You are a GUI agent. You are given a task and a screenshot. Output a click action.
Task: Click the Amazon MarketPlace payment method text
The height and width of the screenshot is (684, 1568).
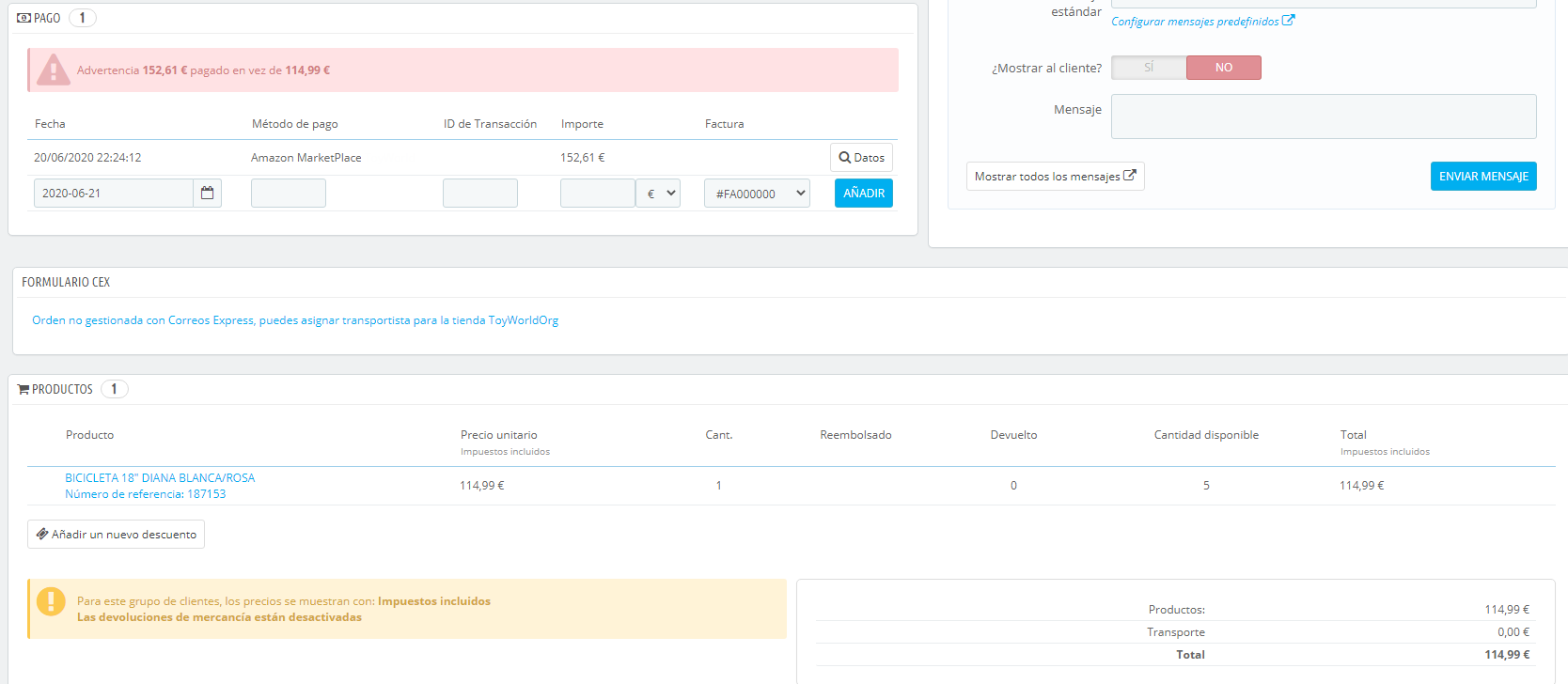click(x=306, y=158)
